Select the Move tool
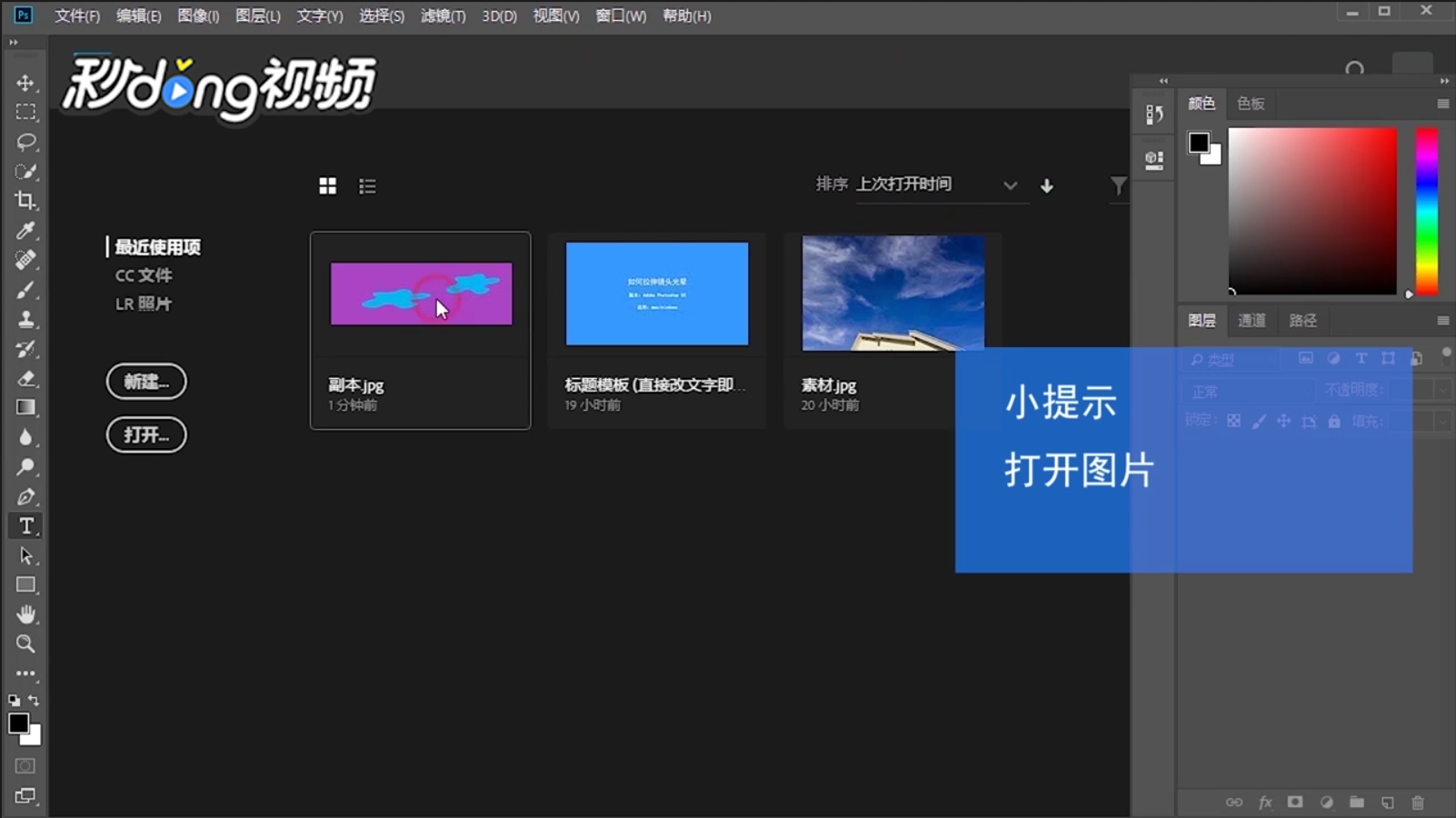This screenshot has width=1456, height=818. point(25,83)
